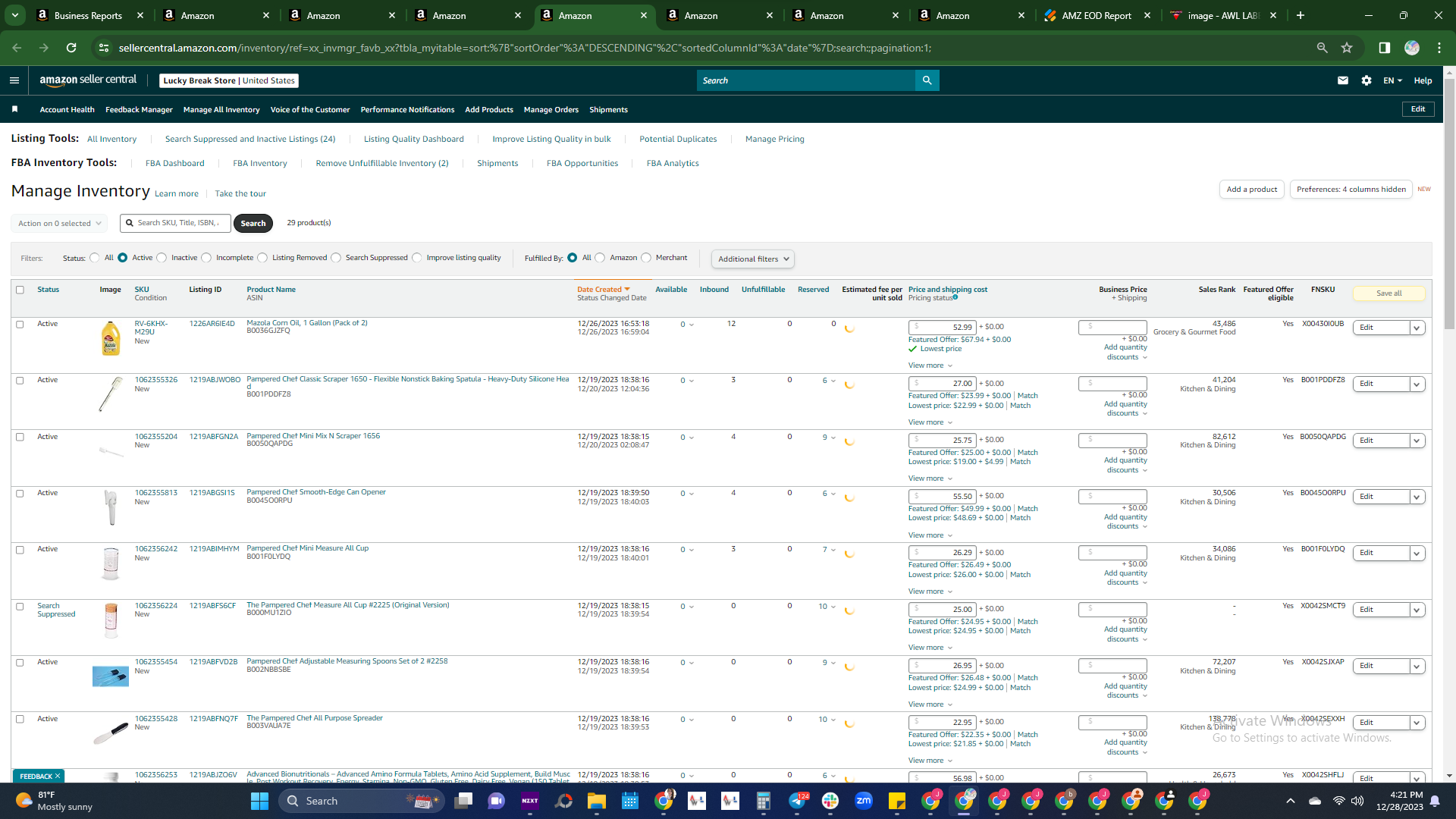This screenshot has height=819, width=1456.
Task: Go to the FBA Dashboard tool
Action: click(x=175, y=163)
